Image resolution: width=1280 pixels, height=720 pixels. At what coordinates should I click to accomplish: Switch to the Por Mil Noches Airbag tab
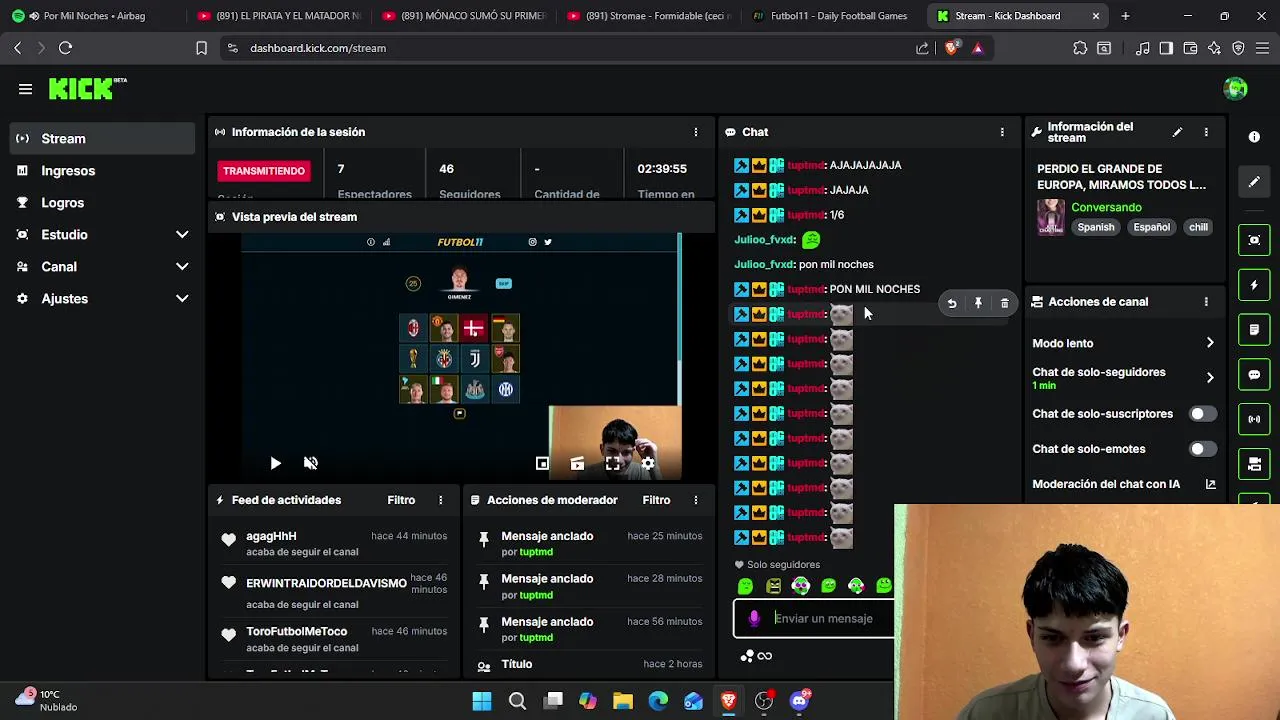click(x=90, y=16)
